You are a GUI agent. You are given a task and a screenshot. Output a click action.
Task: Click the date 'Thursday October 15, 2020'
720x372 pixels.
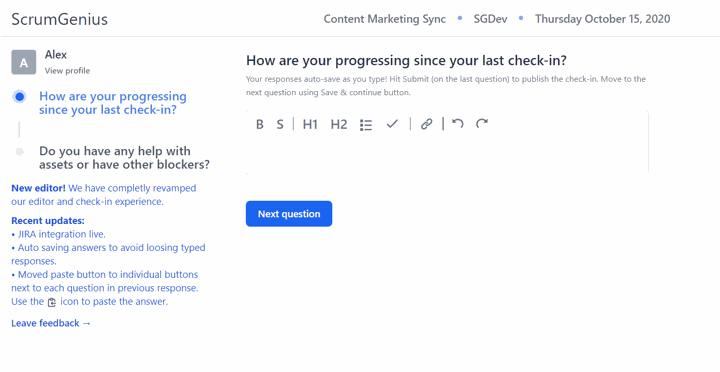[x=602, y=19]
